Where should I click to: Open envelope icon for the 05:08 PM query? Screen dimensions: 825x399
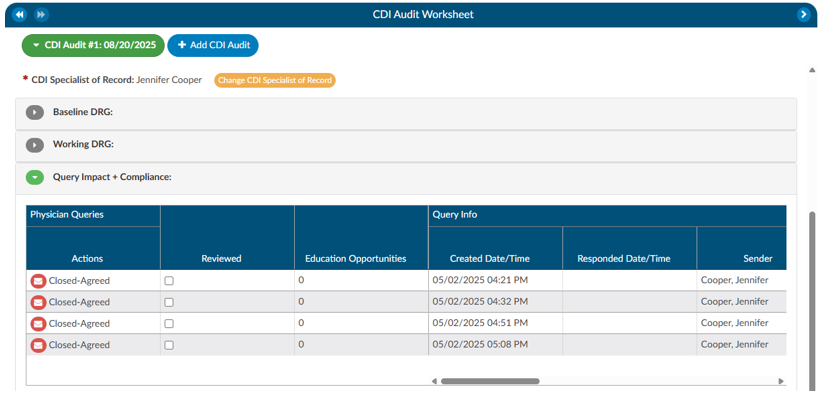38,345
